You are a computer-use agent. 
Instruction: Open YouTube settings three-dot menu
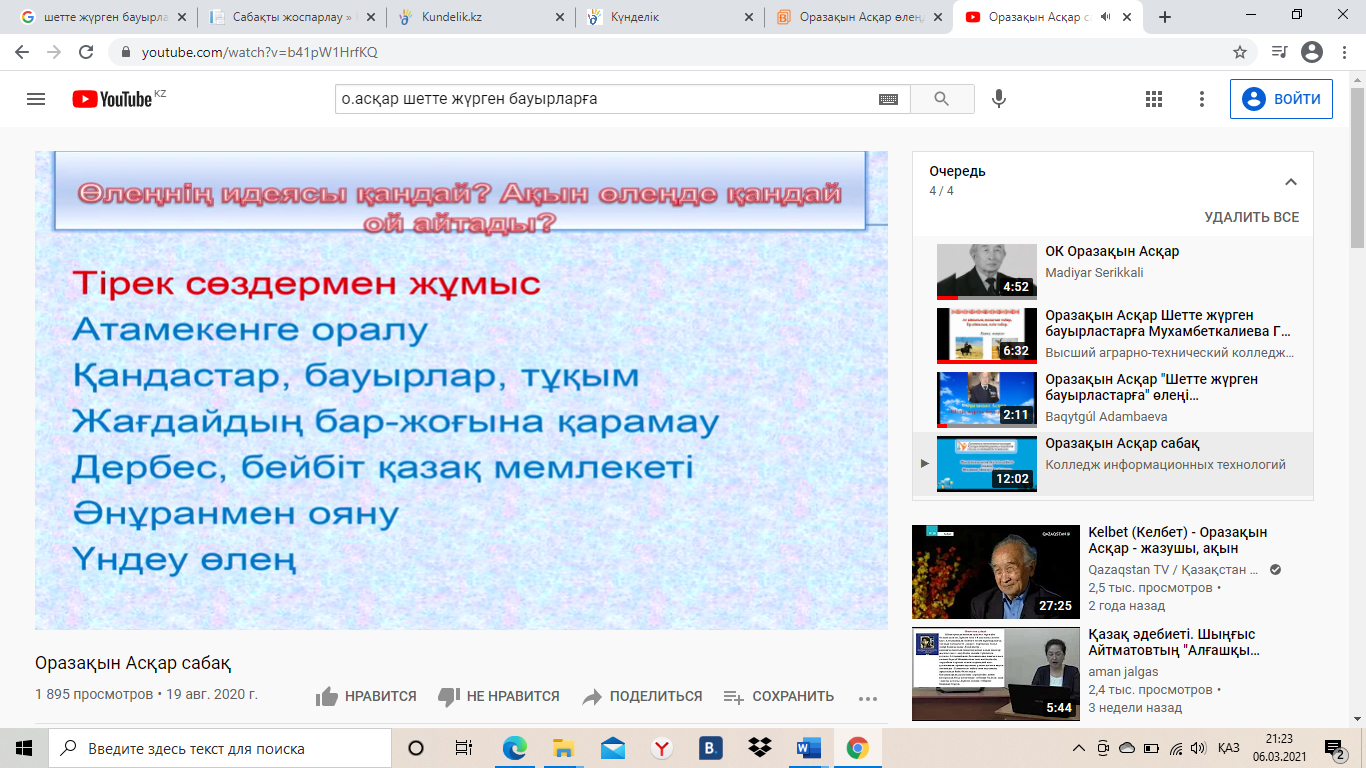(1202, 99)
